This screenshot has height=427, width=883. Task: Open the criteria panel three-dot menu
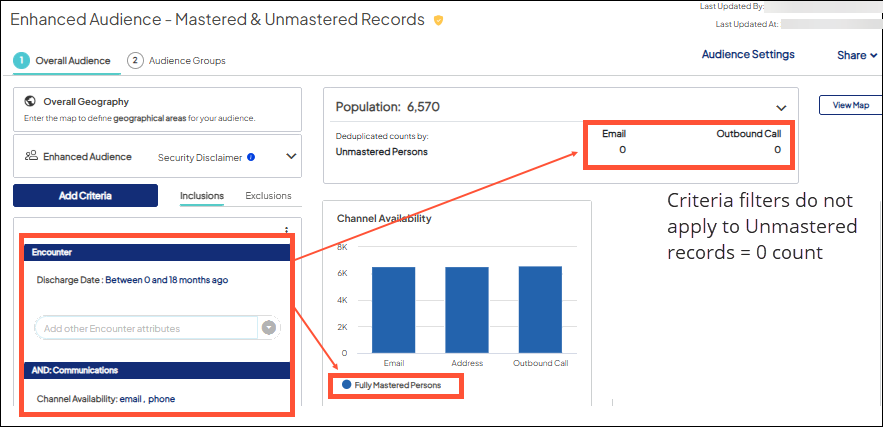(287, 229)
